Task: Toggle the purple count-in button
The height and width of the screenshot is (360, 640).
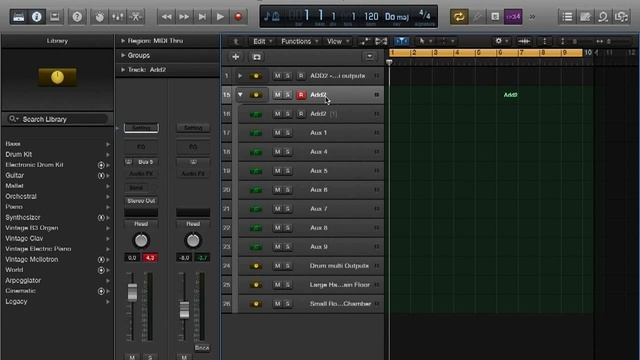Action: click(513, 17)
